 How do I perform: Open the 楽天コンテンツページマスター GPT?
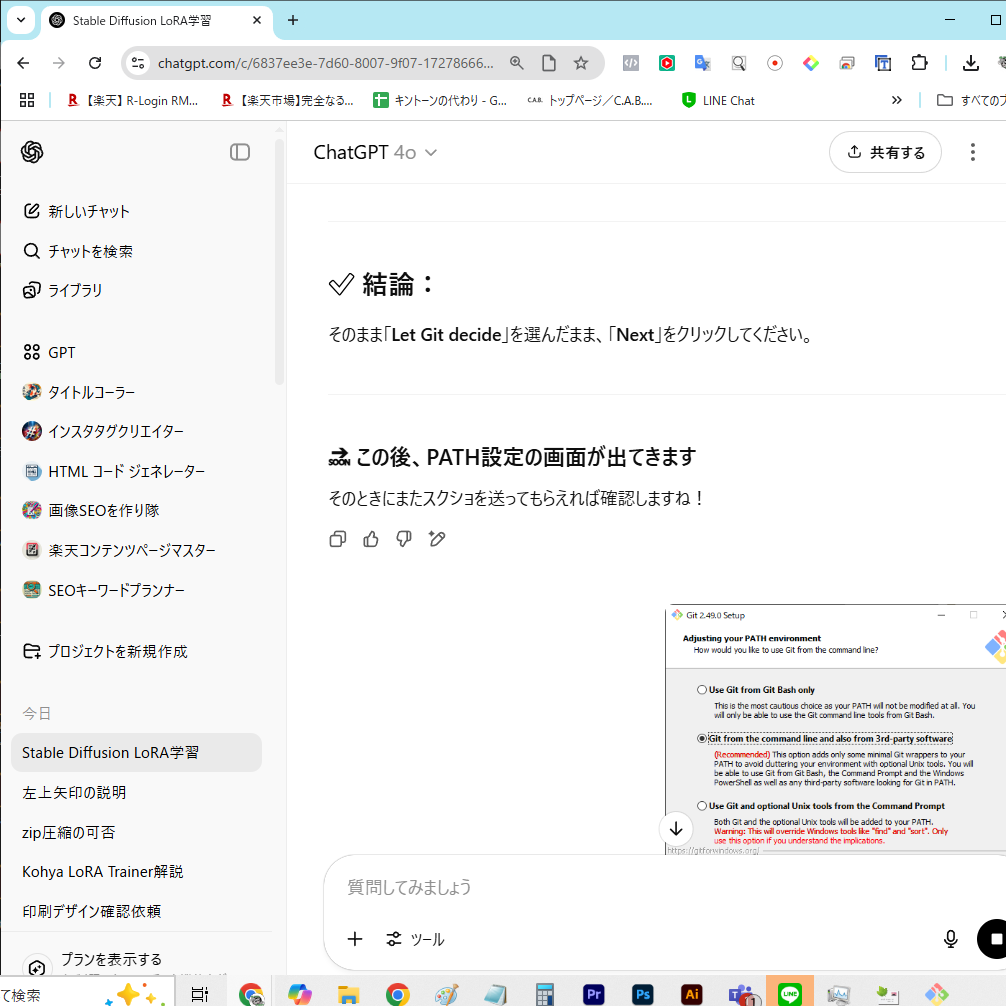point(119,550)
